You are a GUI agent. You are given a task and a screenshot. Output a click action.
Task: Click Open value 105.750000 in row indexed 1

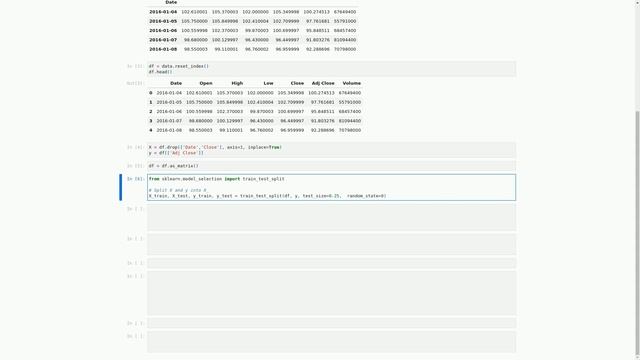point(199,102)
